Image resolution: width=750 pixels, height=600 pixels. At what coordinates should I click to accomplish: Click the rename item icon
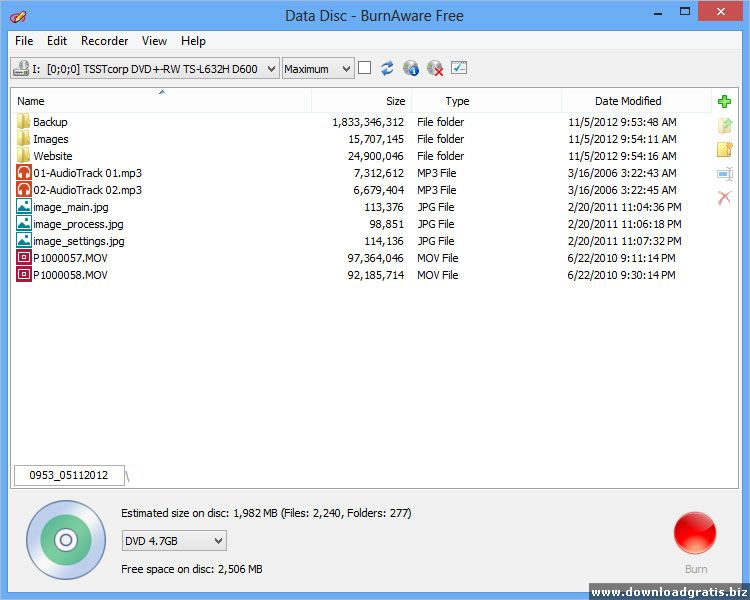[x=725, y=174]
